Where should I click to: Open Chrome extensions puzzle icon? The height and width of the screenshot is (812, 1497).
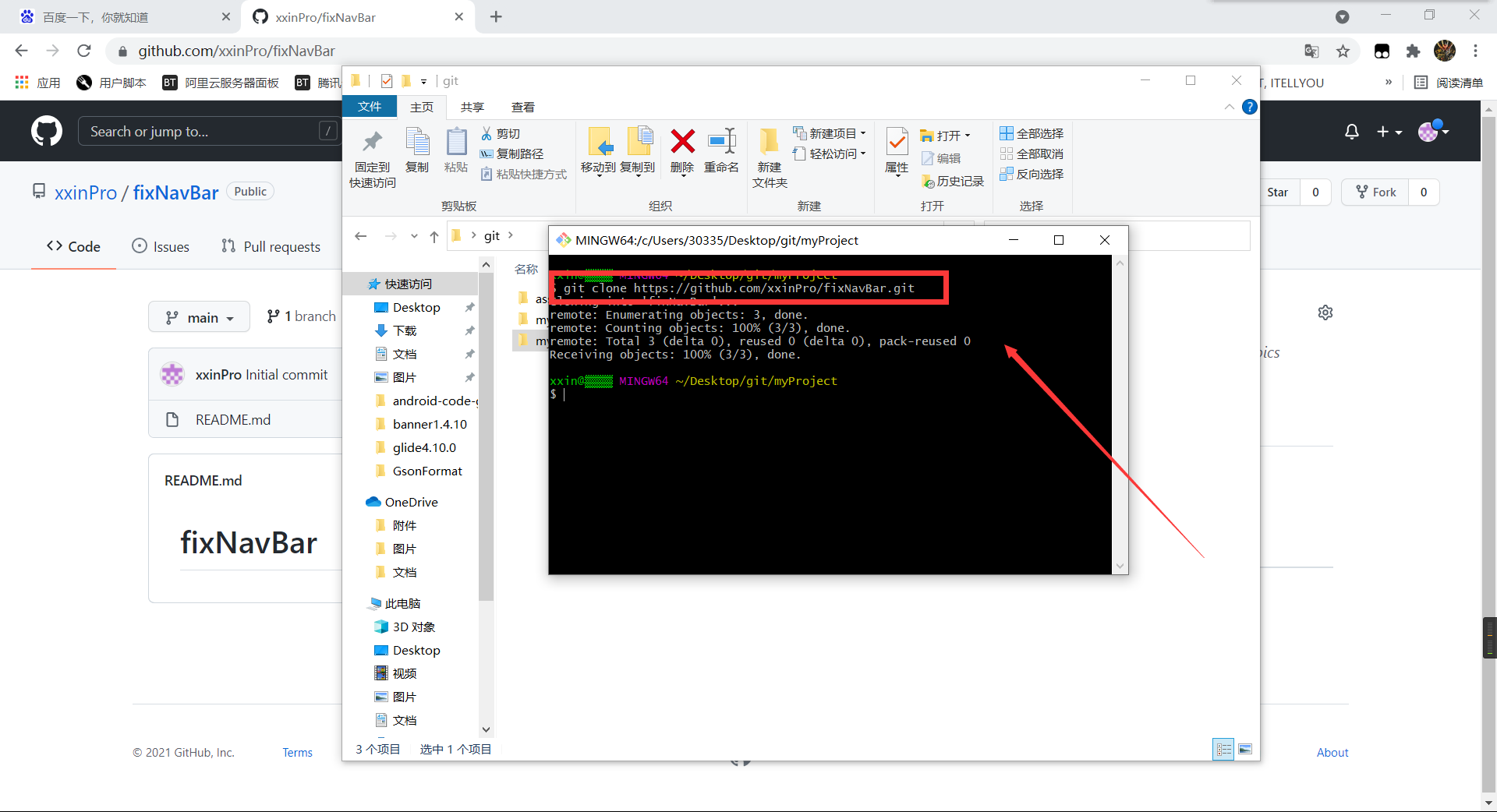click(x=1413, y=51)
